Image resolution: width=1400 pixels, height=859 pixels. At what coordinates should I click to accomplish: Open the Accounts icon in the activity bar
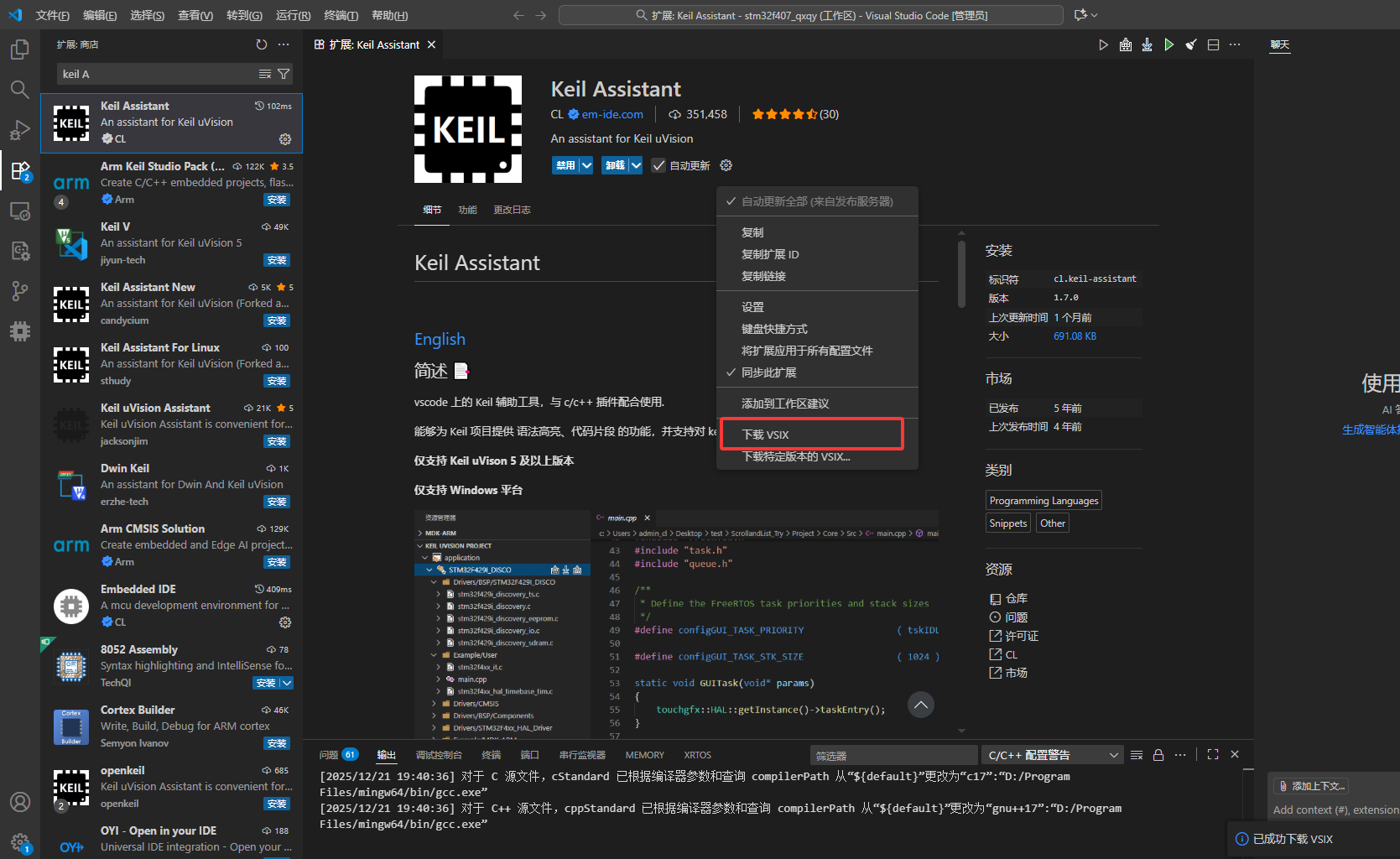click(20, 802)
